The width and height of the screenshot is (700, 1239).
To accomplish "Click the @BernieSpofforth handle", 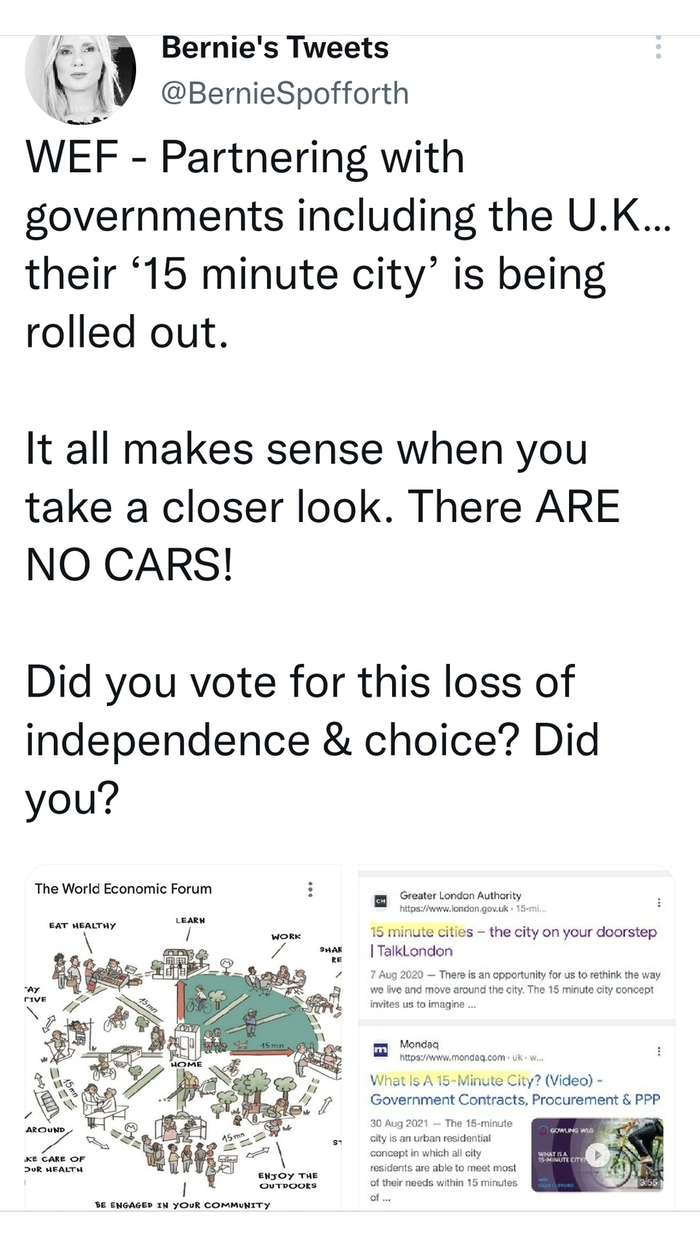I will pos(284,93).
